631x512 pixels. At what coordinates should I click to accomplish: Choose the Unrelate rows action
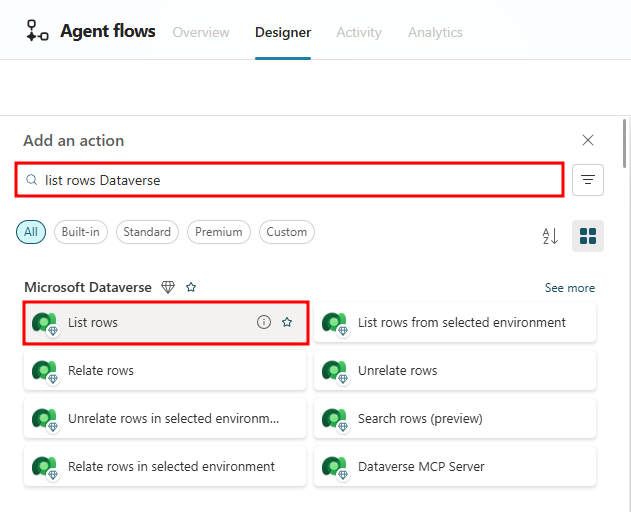pos(455,370)
